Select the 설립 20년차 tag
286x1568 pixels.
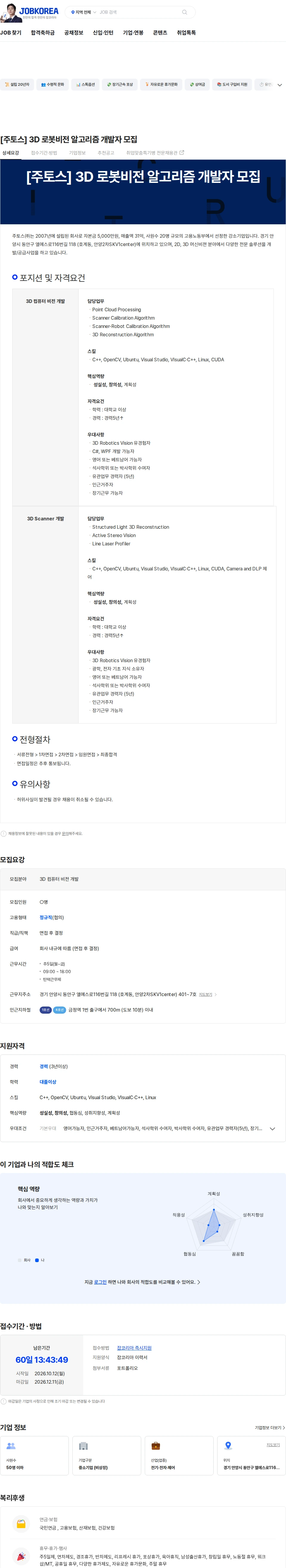pyautogui.click(x=17, y=85)
